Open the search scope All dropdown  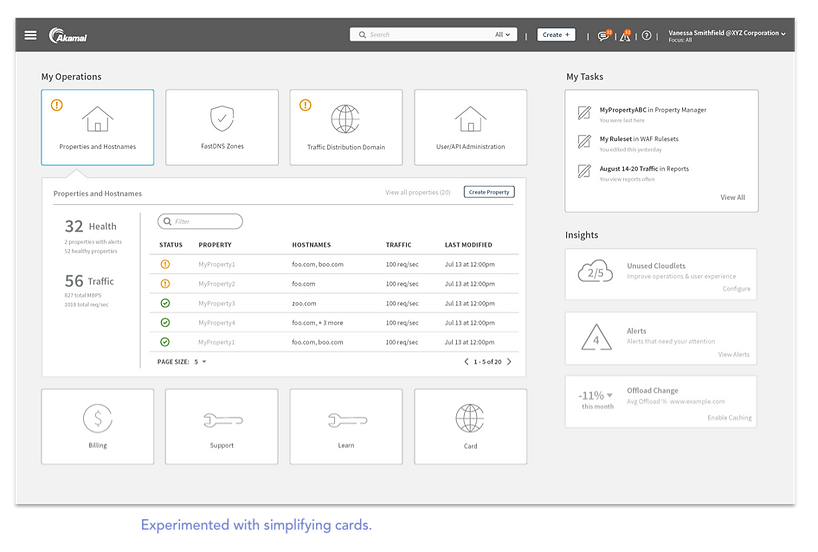(x=502, y=34)
